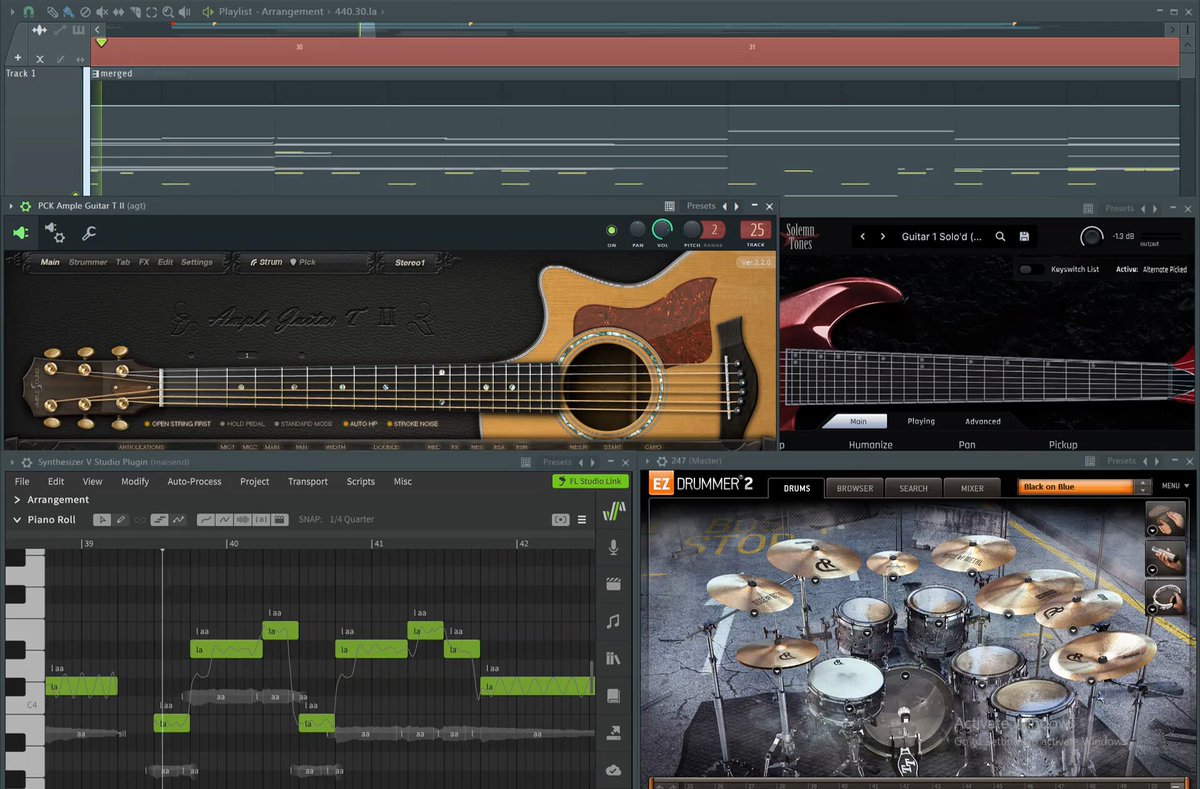This screenshot has height=789, width=1200.
Task: Select the pointer tool in Synthesizer V Piano Roll
Action: click(x=102, y=520)
